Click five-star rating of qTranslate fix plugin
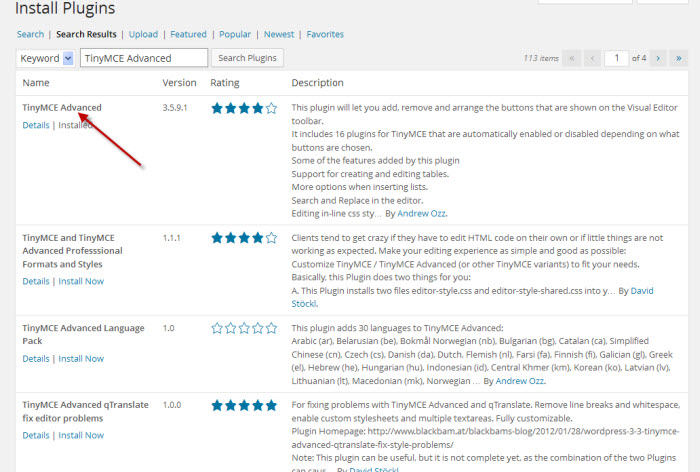 (244, 405)
